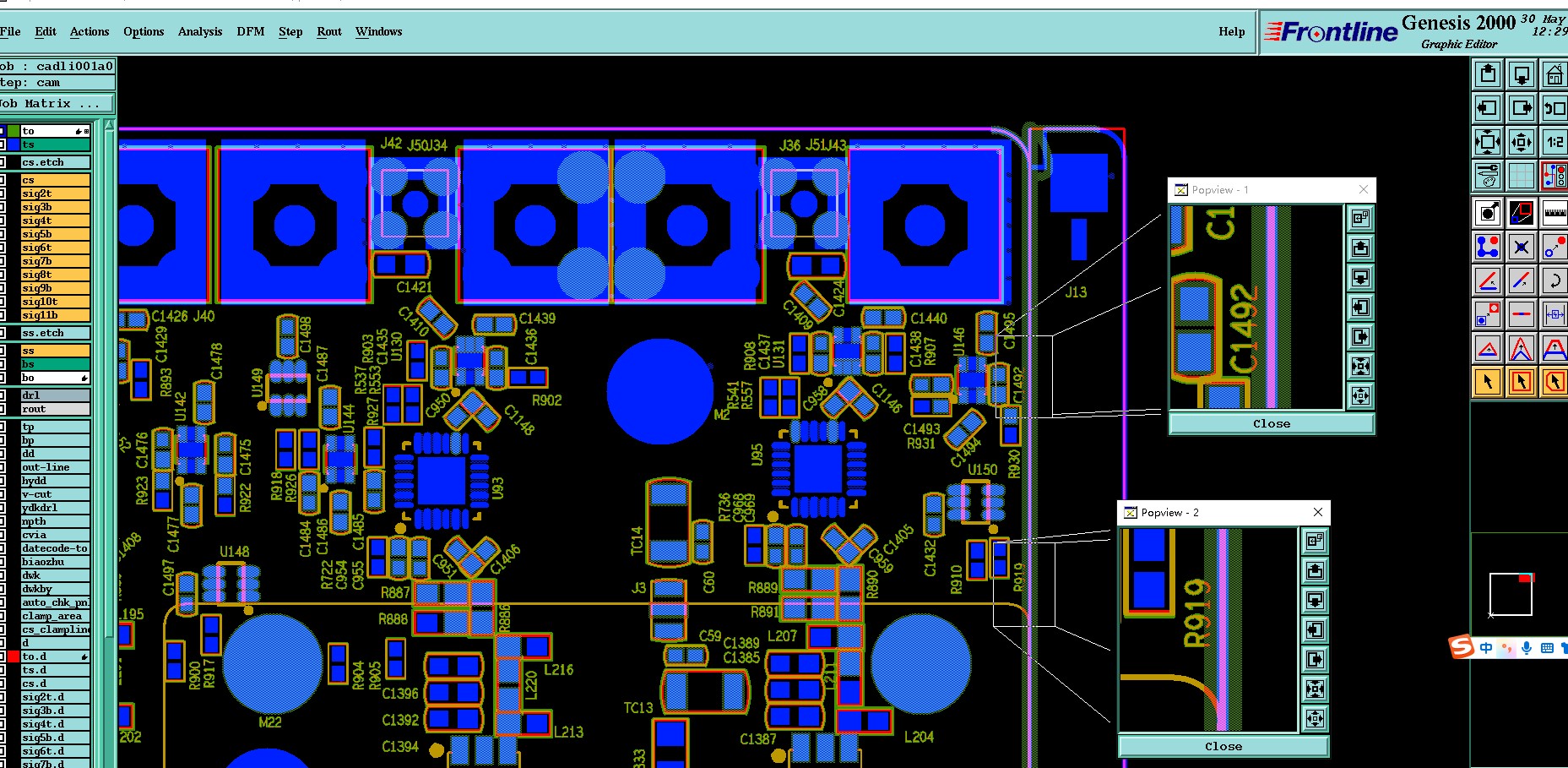
Task: Select the plain arrow selection tool
Action: pyautogui.click(x=1488, y=382)
